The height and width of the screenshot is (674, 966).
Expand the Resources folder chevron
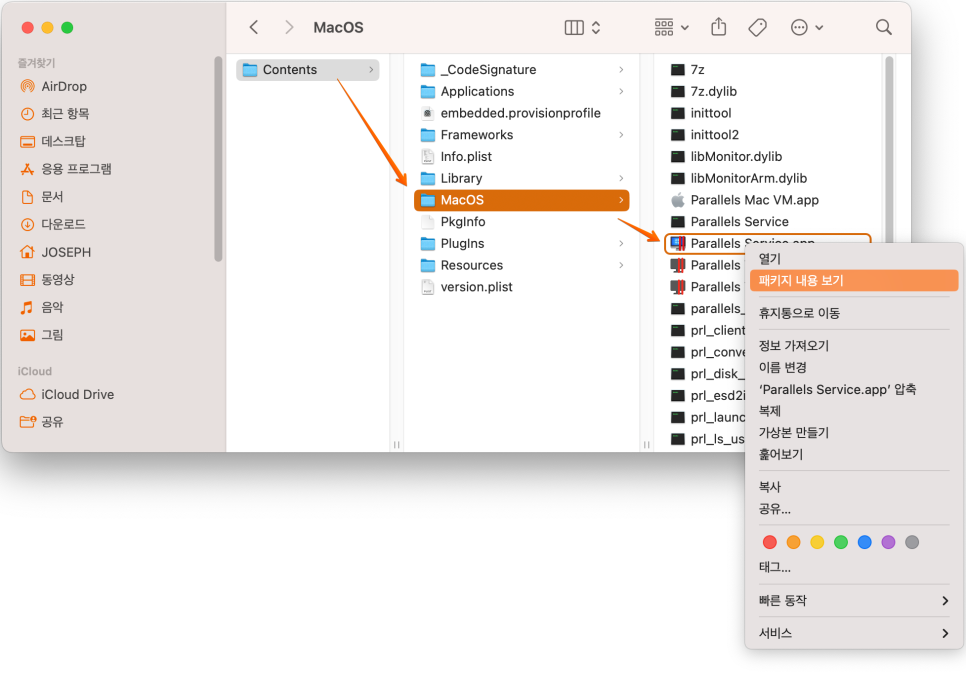tap(621, 265)
